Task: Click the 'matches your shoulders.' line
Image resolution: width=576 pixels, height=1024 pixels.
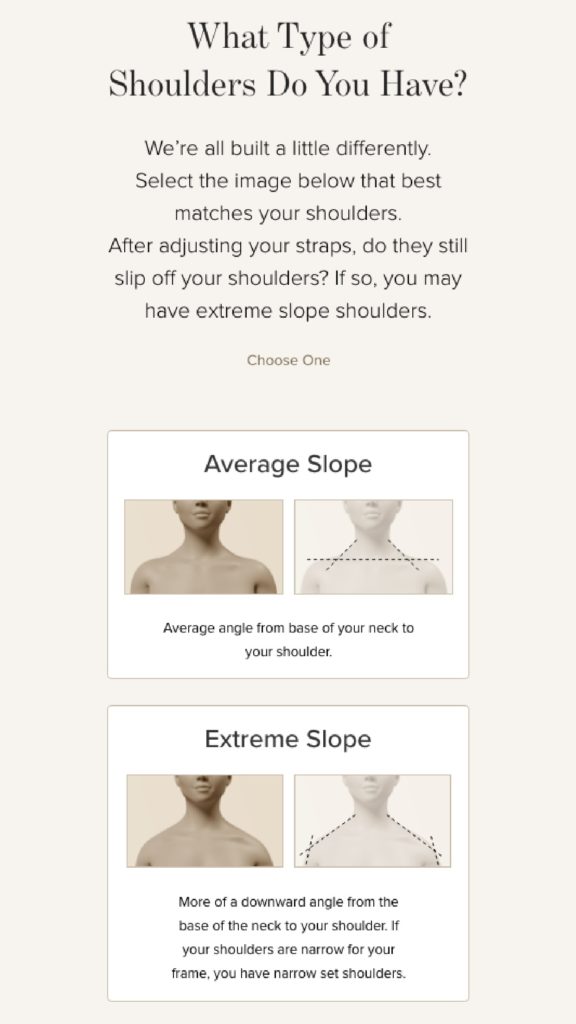Action: tap(288, 214)
